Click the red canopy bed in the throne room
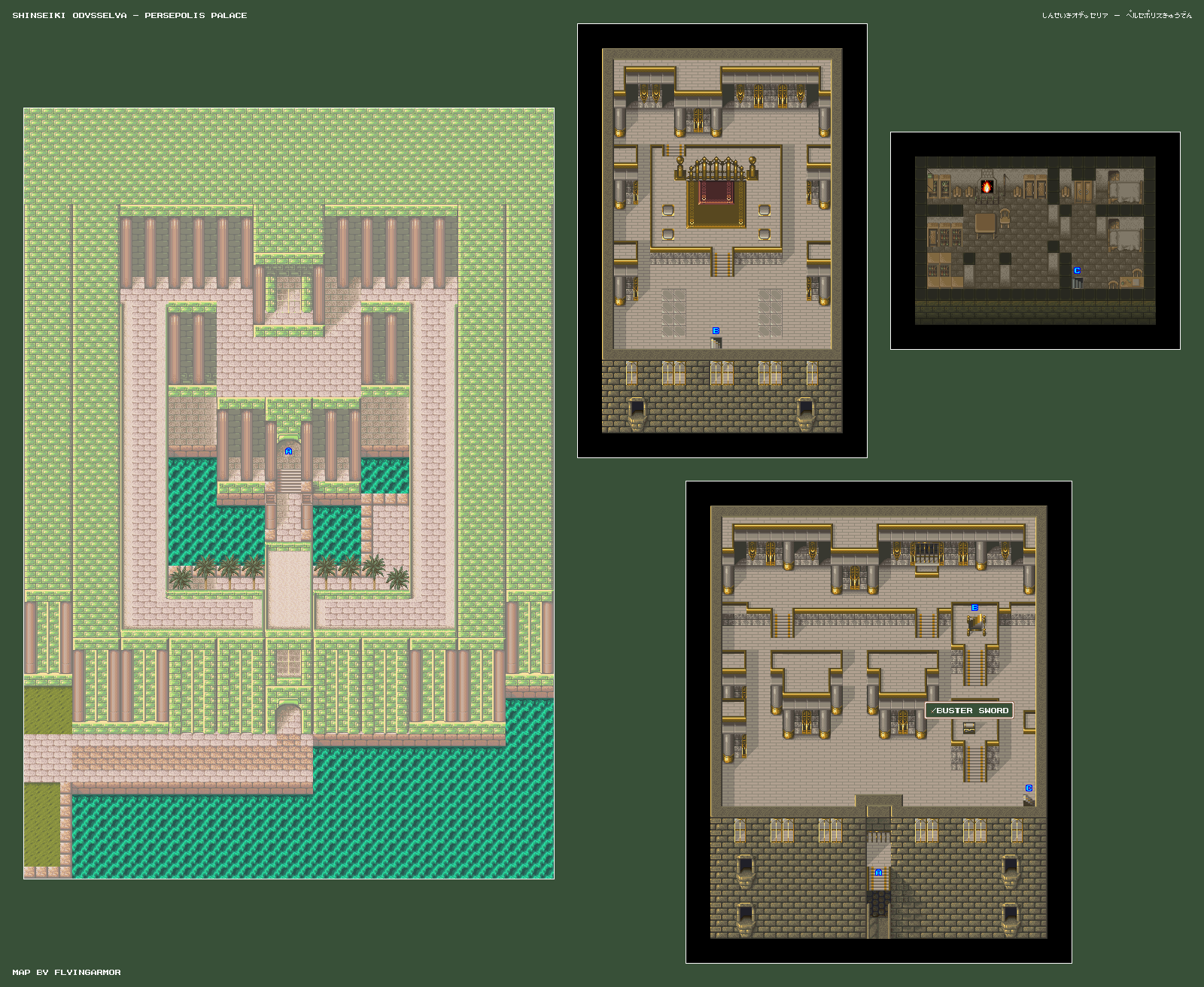 (716, 193)
